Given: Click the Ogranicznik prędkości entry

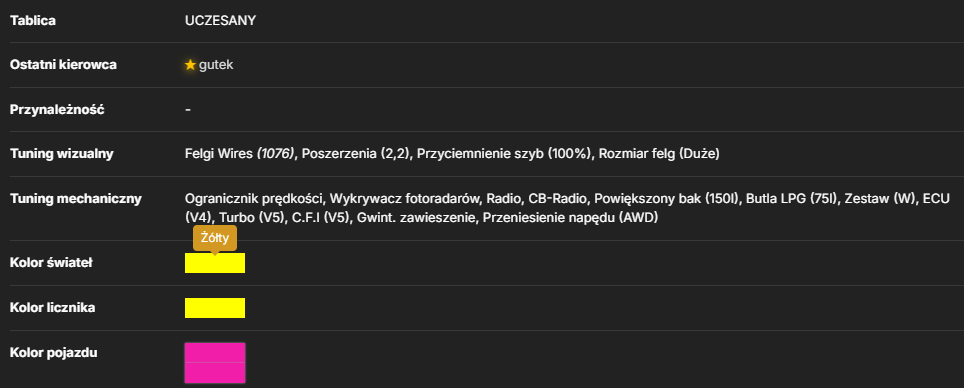Looking at the screenshot, I should coord(254,199).
